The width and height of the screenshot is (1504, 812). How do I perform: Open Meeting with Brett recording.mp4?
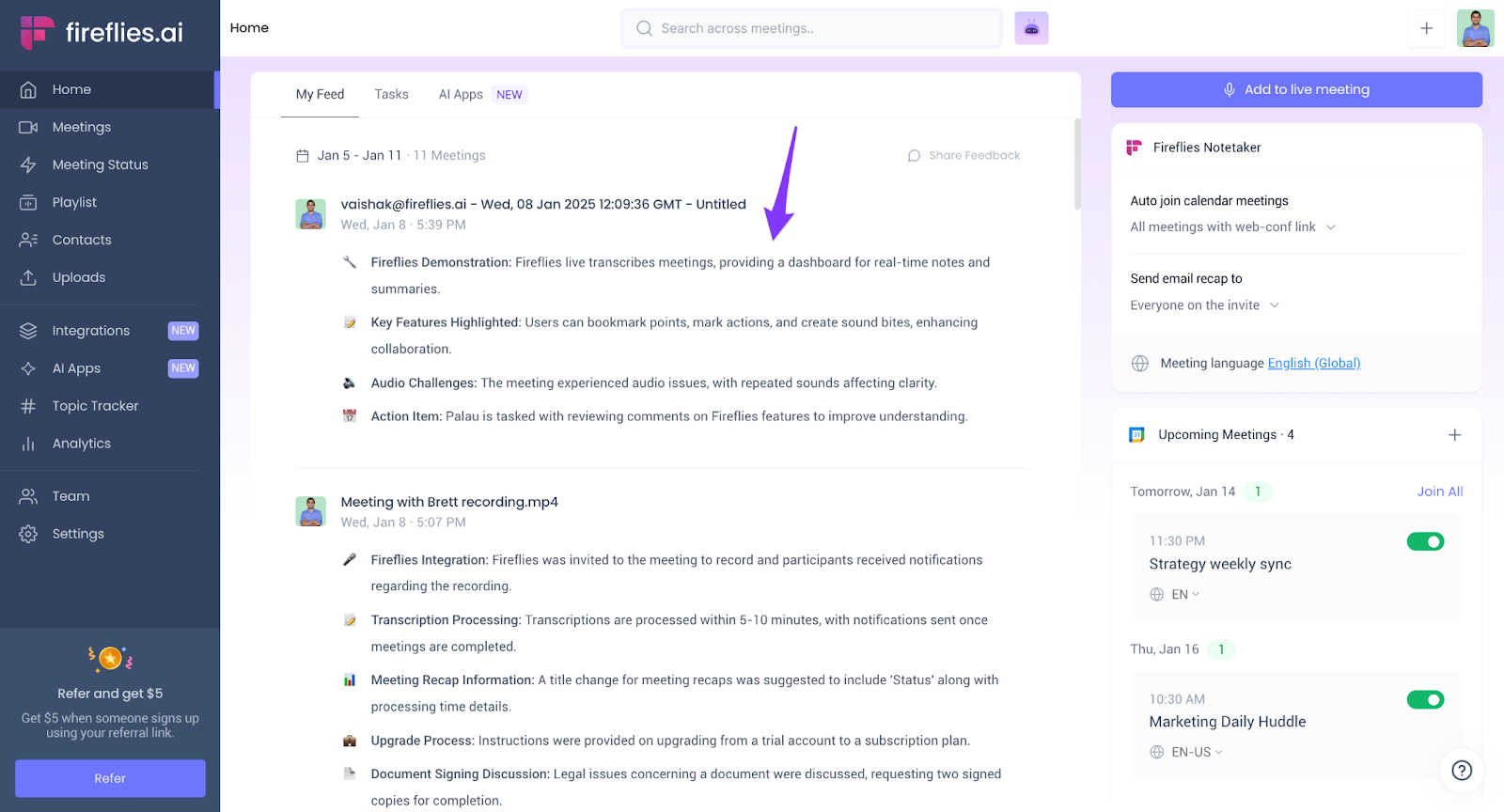(x=449, y=502)
